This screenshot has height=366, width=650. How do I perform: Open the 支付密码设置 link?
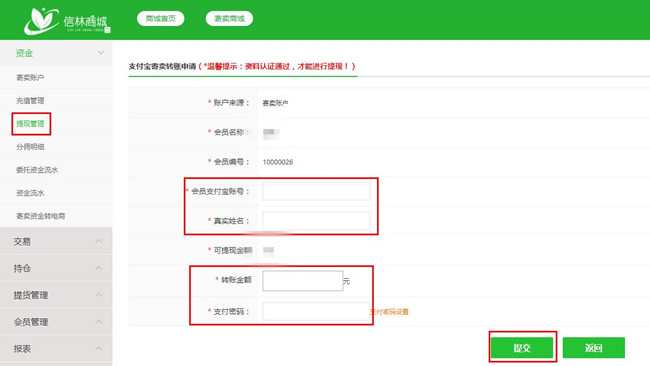click(389, 312)
